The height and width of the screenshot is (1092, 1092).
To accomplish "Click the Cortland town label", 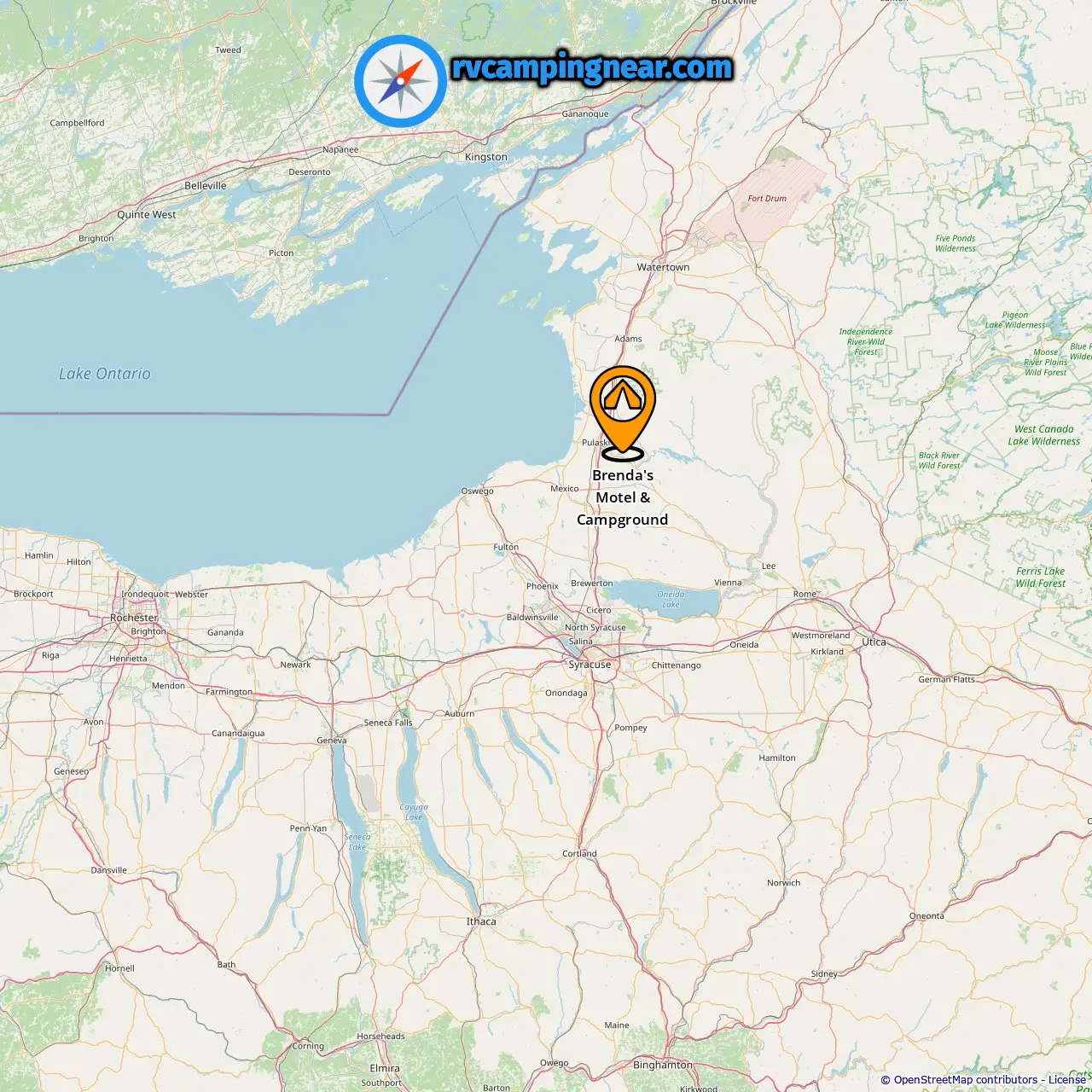I will [580, 853].
